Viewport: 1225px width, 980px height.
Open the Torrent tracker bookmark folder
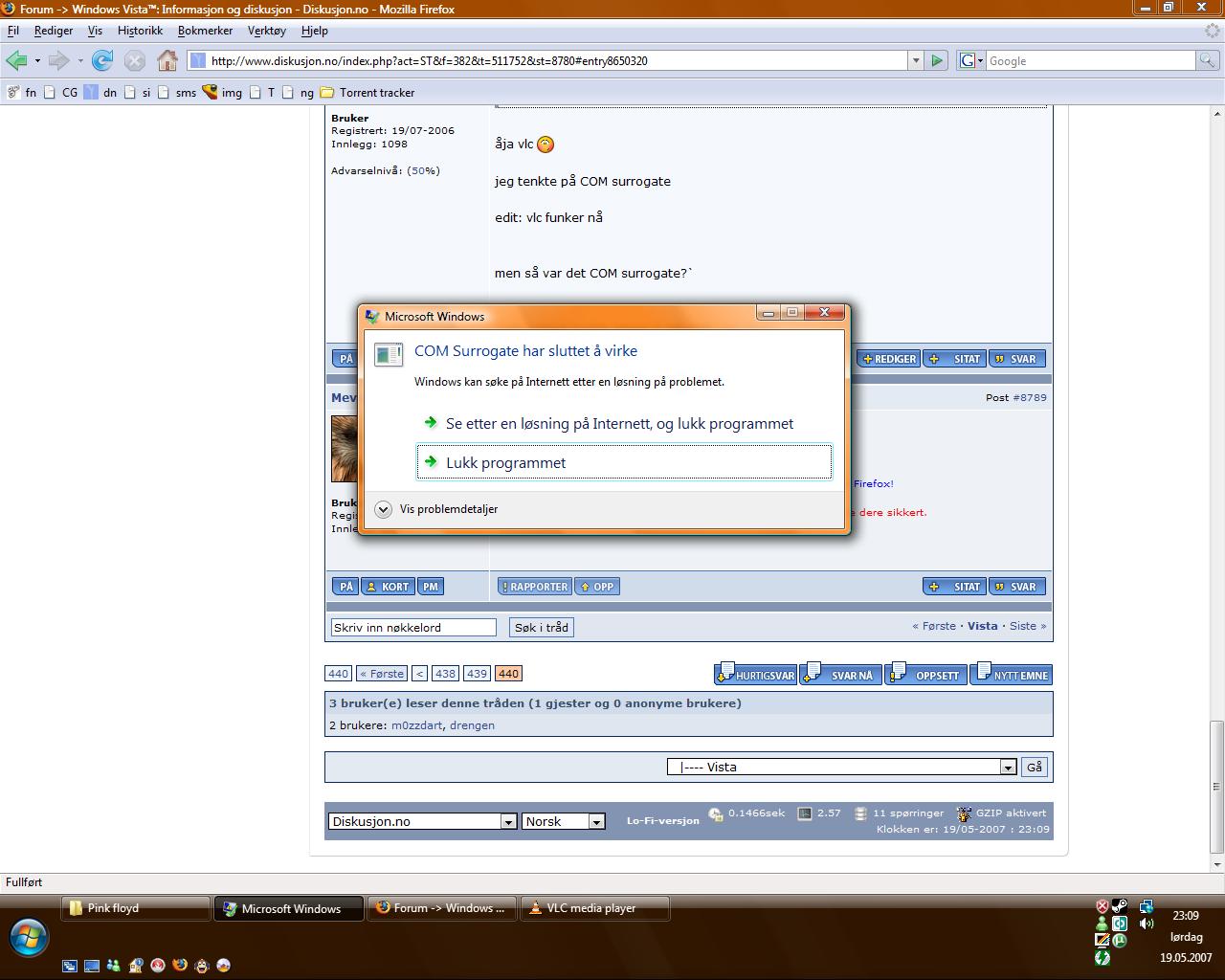[x=367, y=93]
